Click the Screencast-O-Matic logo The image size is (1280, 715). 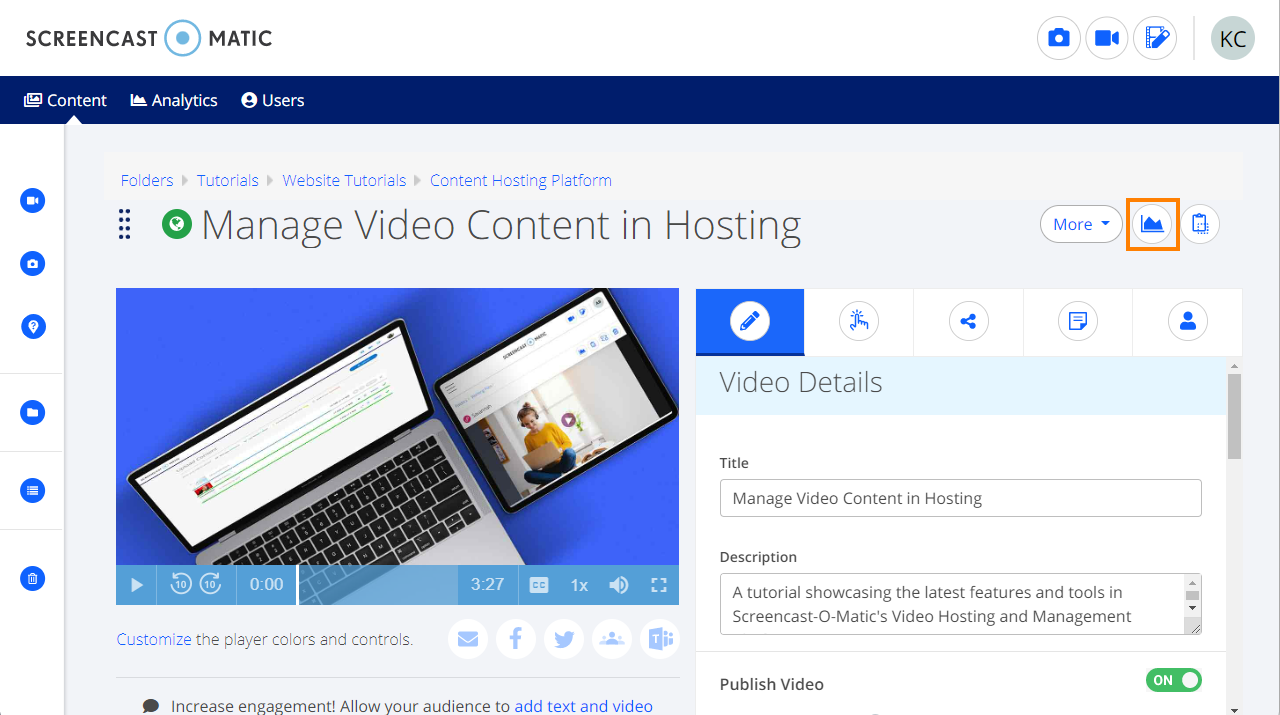(x=149, y=38)
